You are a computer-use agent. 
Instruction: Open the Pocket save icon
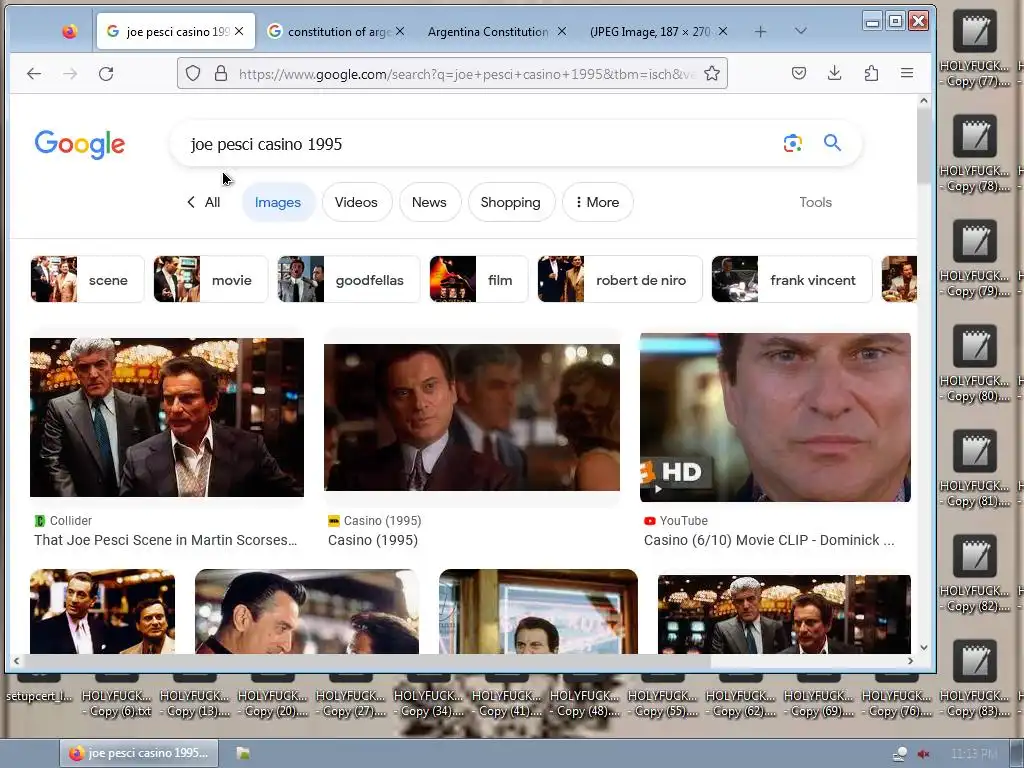798,73
